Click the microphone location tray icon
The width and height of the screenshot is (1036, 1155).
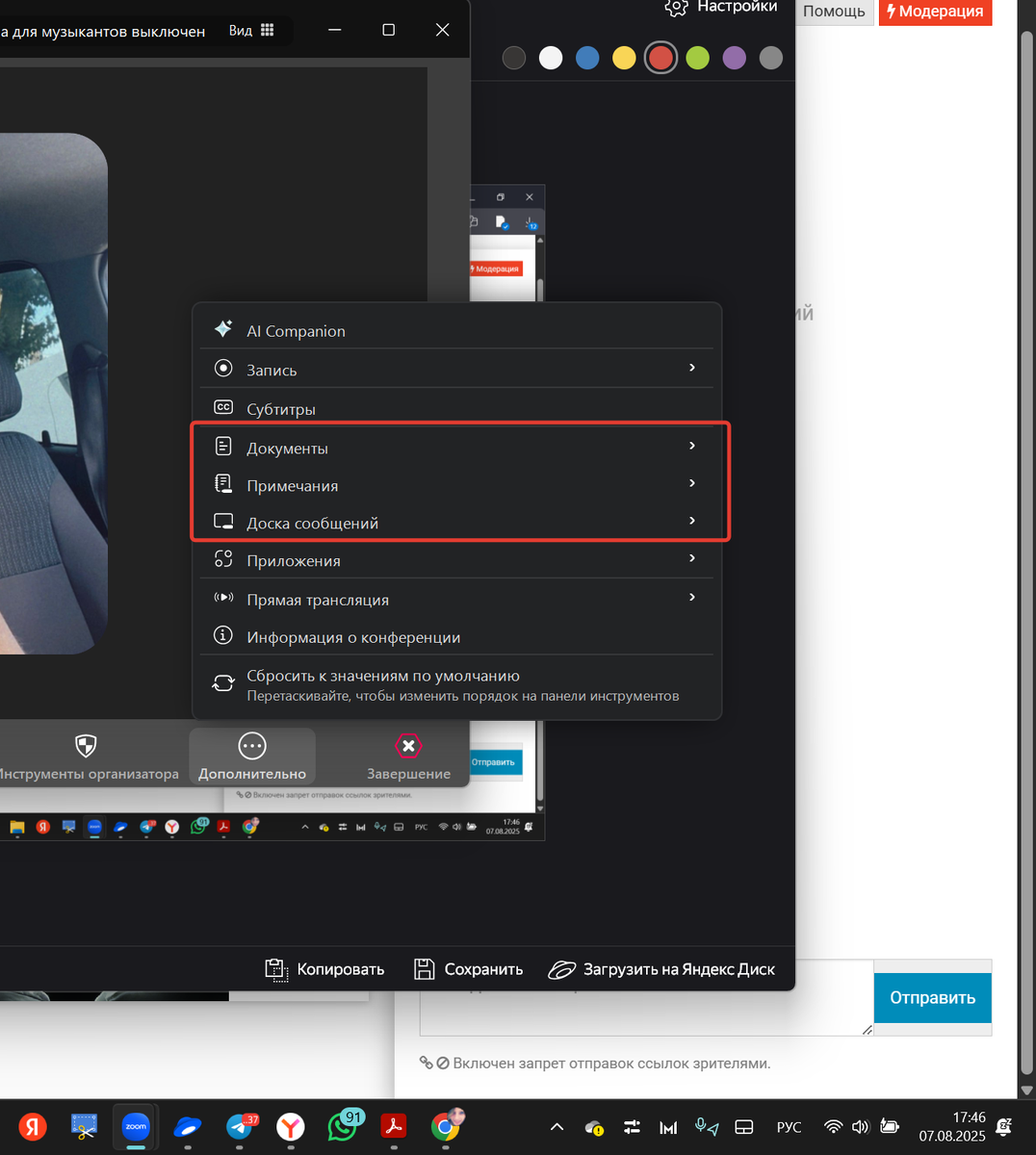[x=707, y=1126]
